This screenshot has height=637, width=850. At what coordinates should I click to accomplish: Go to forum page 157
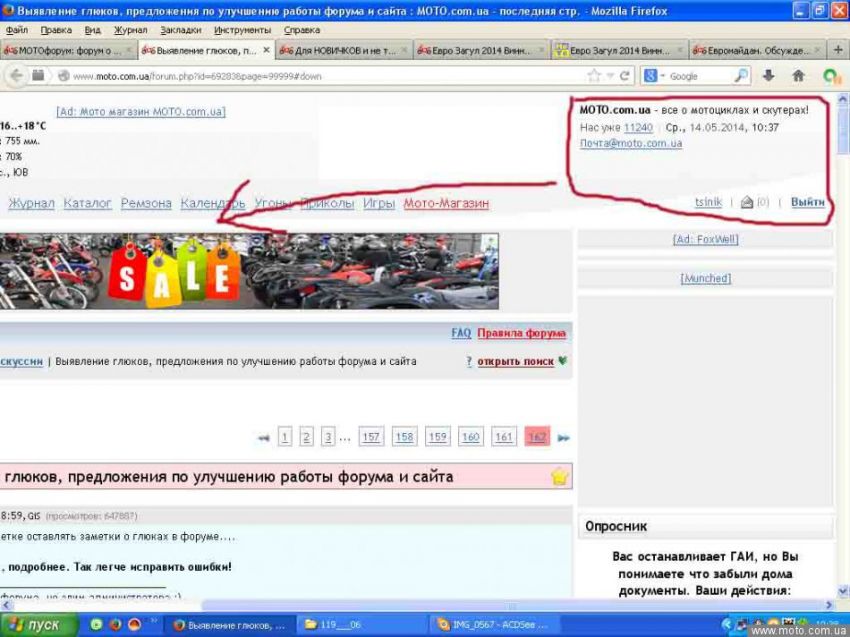click(x=371, y=437)
